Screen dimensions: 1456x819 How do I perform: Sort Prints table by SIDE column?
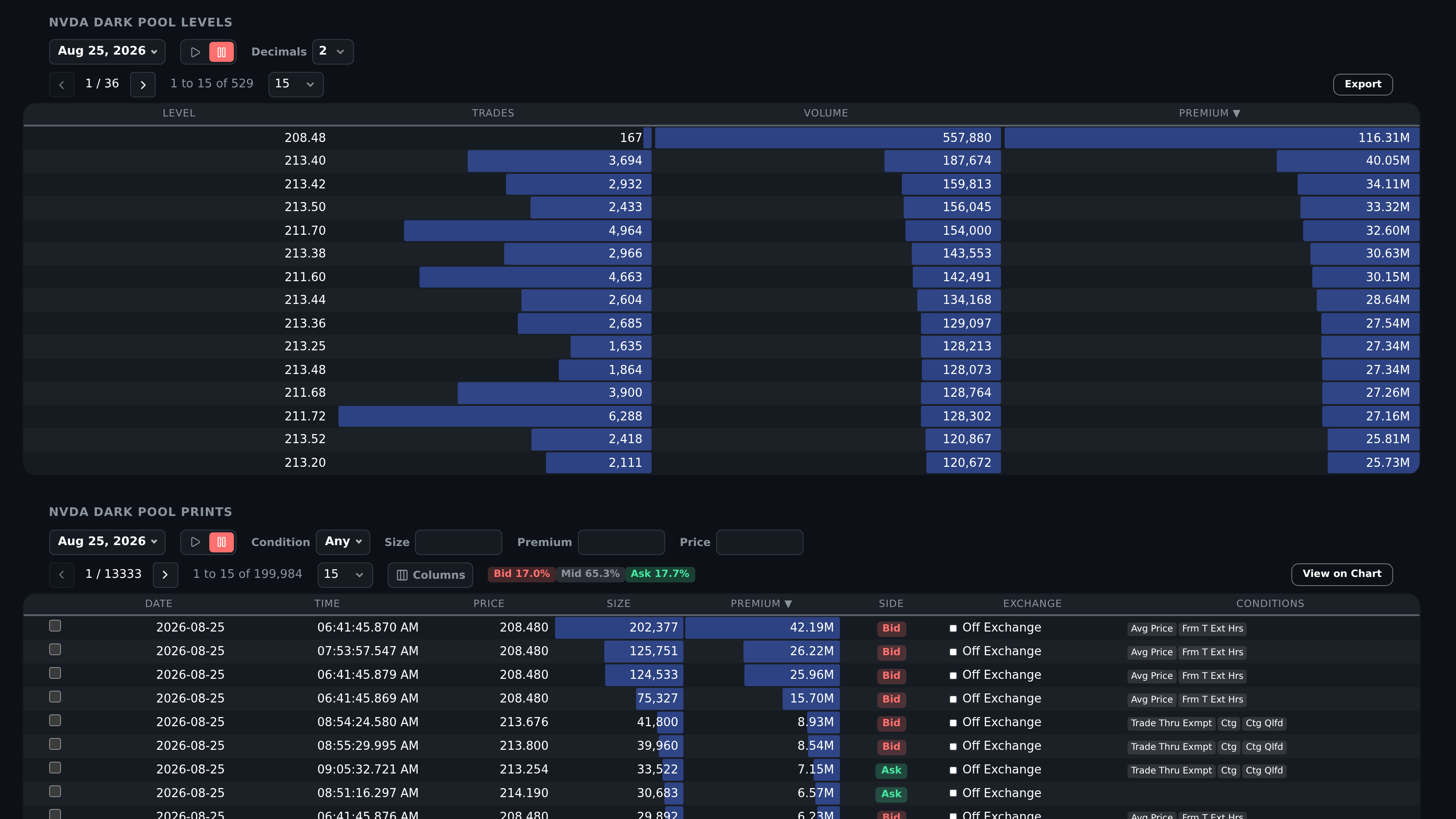point(891,604)
